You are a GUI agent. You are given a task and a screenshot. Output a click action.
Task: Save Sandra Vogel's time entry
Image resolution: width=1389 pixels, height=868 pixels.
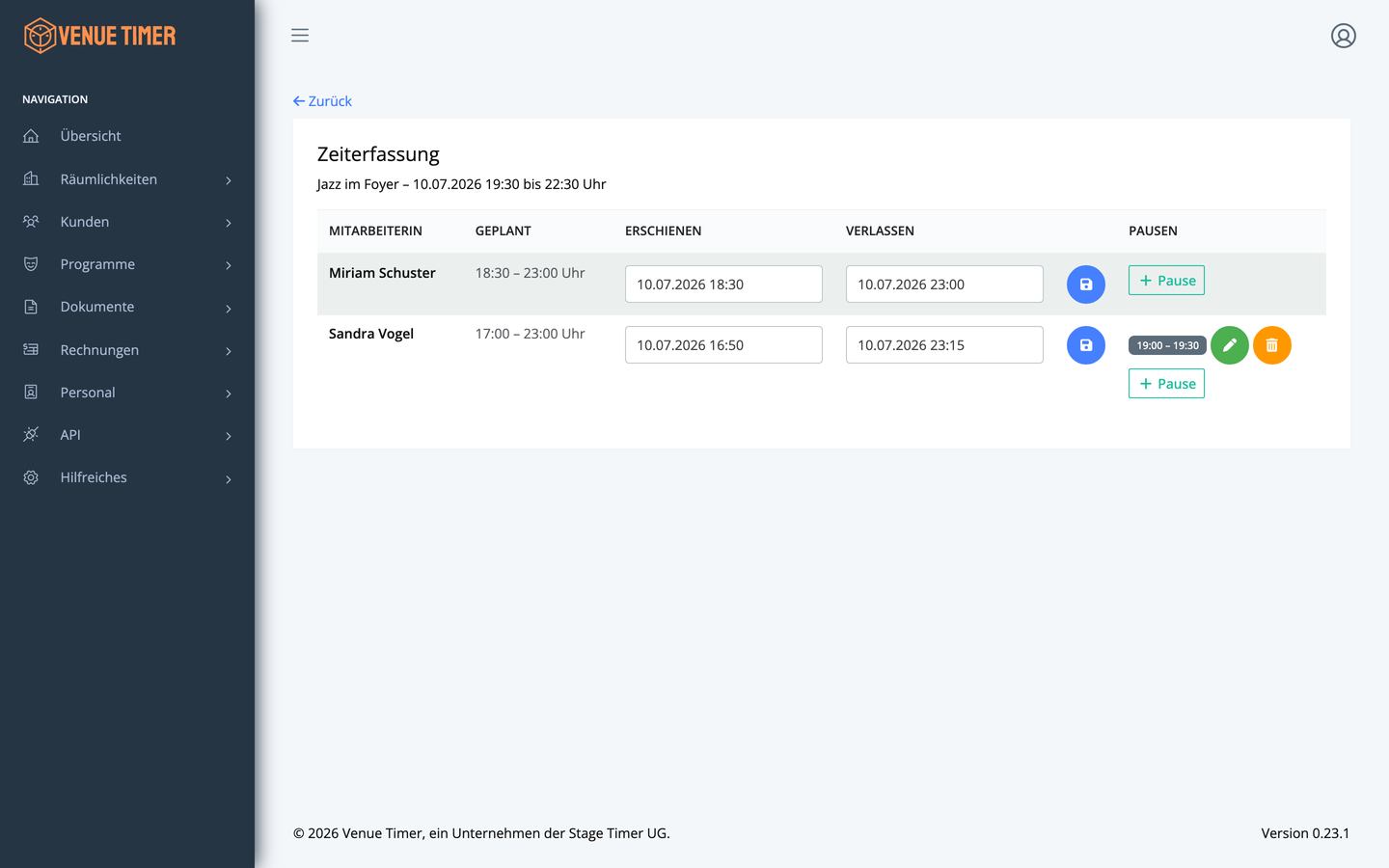click(x=1086, y=345)
